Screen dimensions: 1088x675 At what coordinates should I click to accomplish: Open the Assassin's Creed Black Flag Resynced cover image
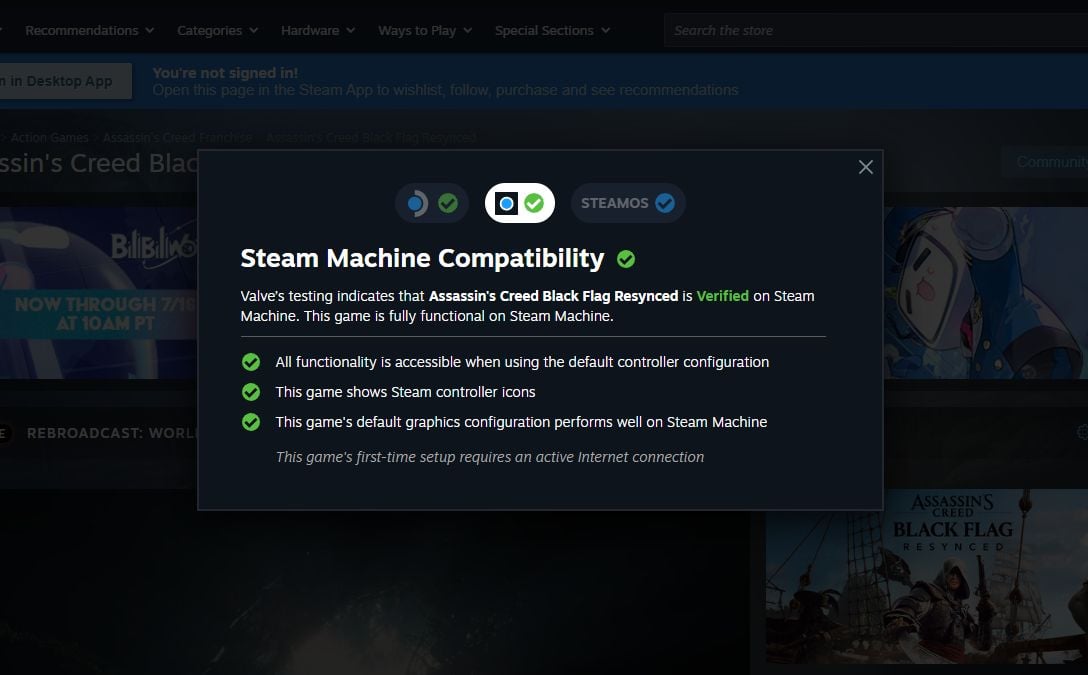[926, 576]
